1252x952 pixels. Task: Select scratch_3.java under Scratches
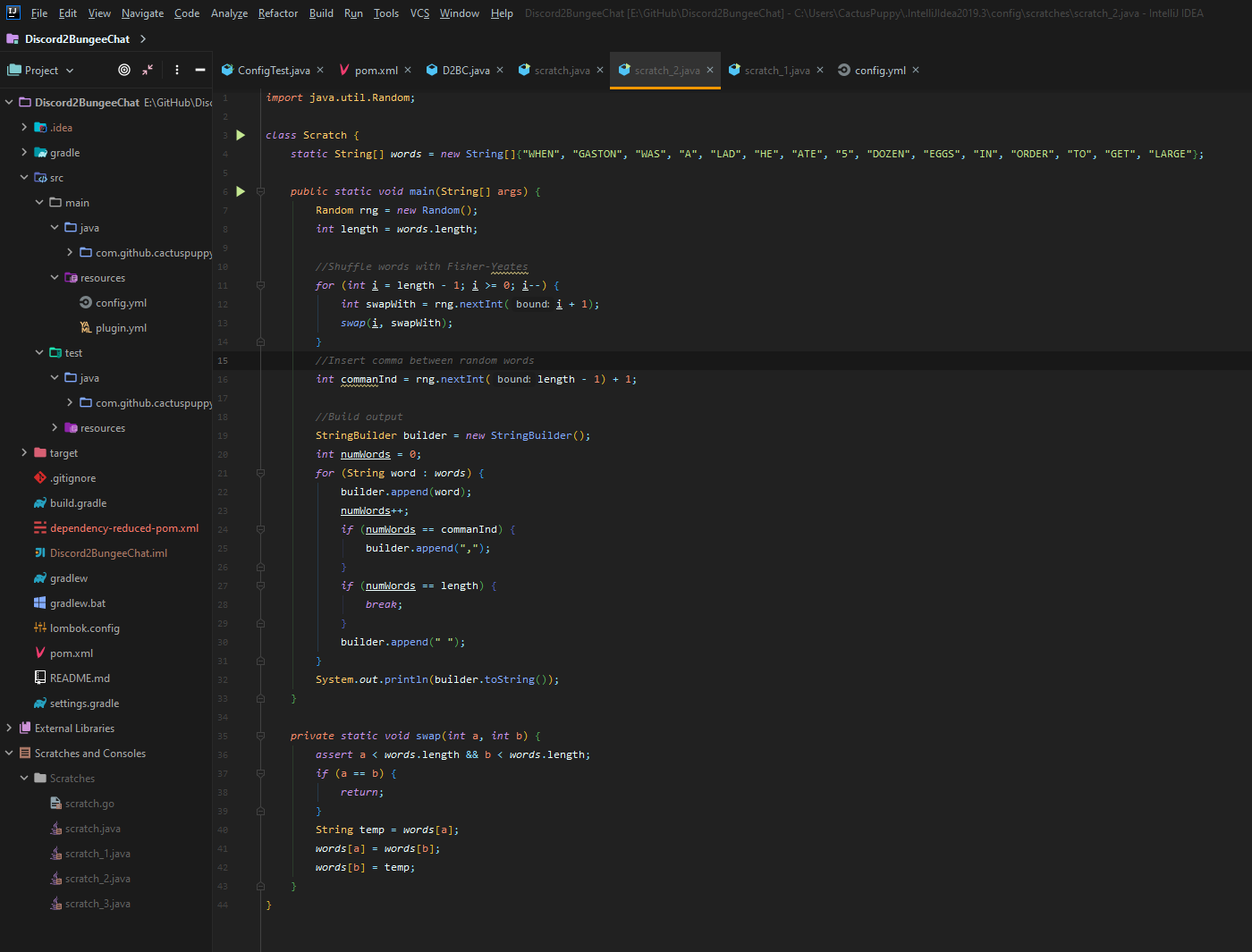97,904
